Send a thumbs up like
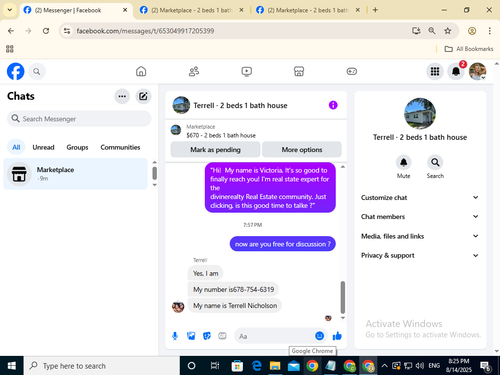The width and height of the screenshot is (500, 375). click(x=337, y=336)
